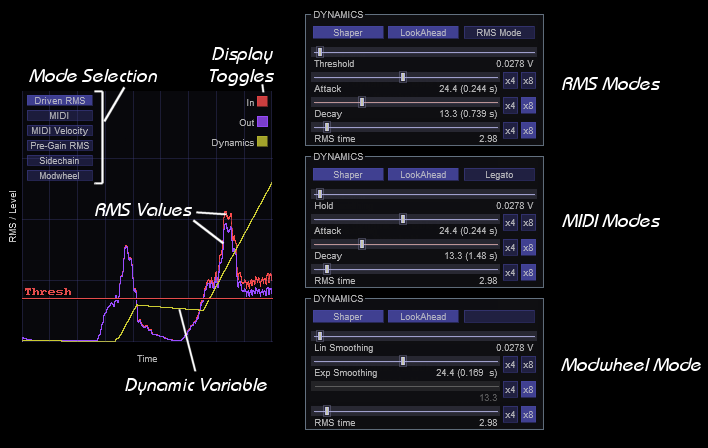This screenshot has height=448, width=708.
Task: Click the Threshold slider handle
Action: 320,52
